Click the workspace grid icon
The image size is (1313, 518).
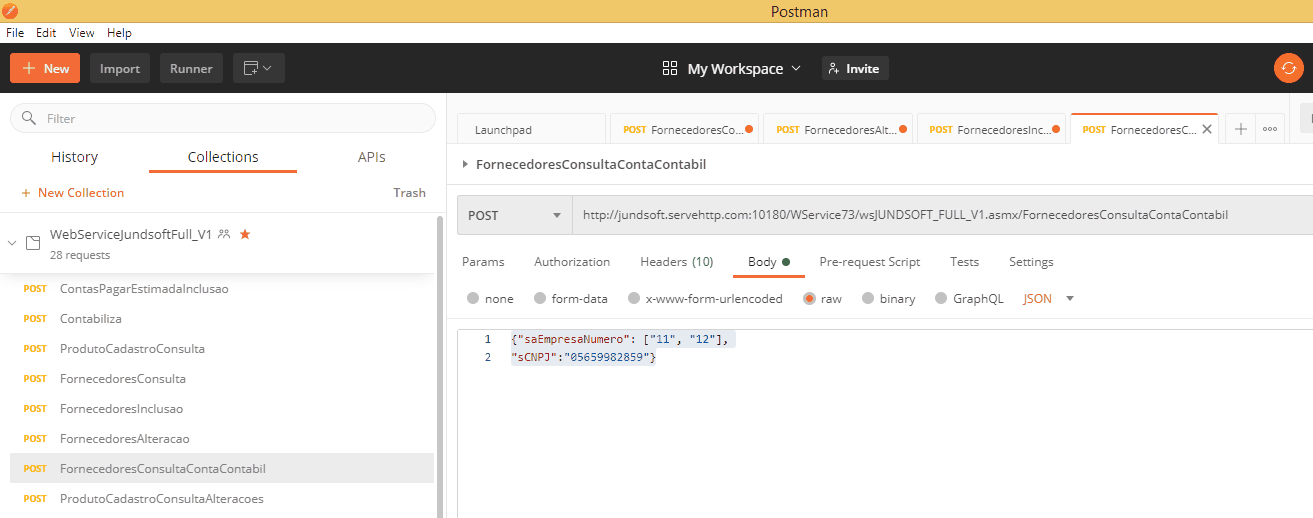pos(670,69)
